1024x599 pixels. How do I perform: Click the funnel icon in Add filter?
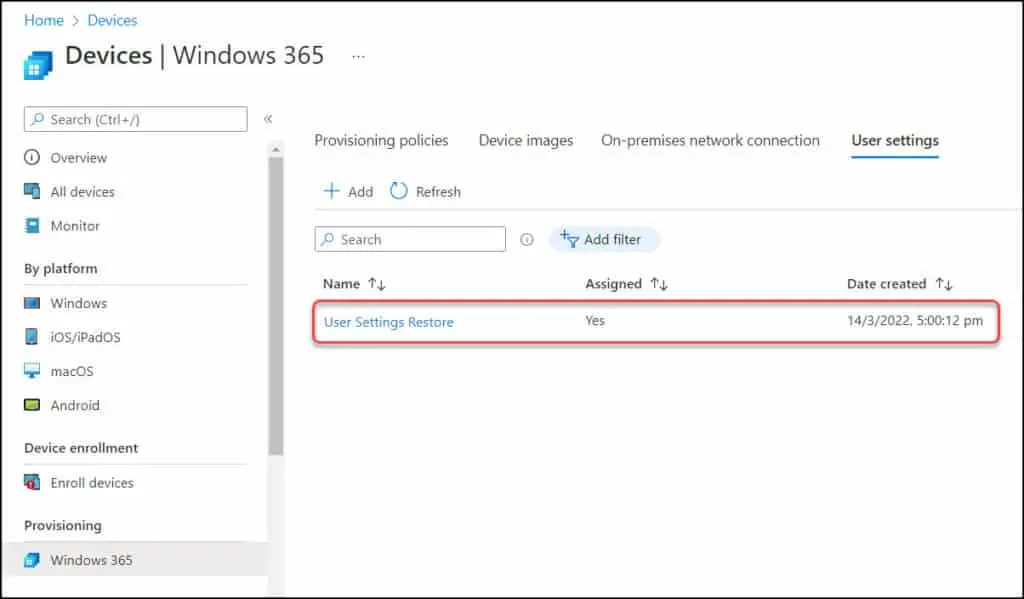tap(569, 239)
